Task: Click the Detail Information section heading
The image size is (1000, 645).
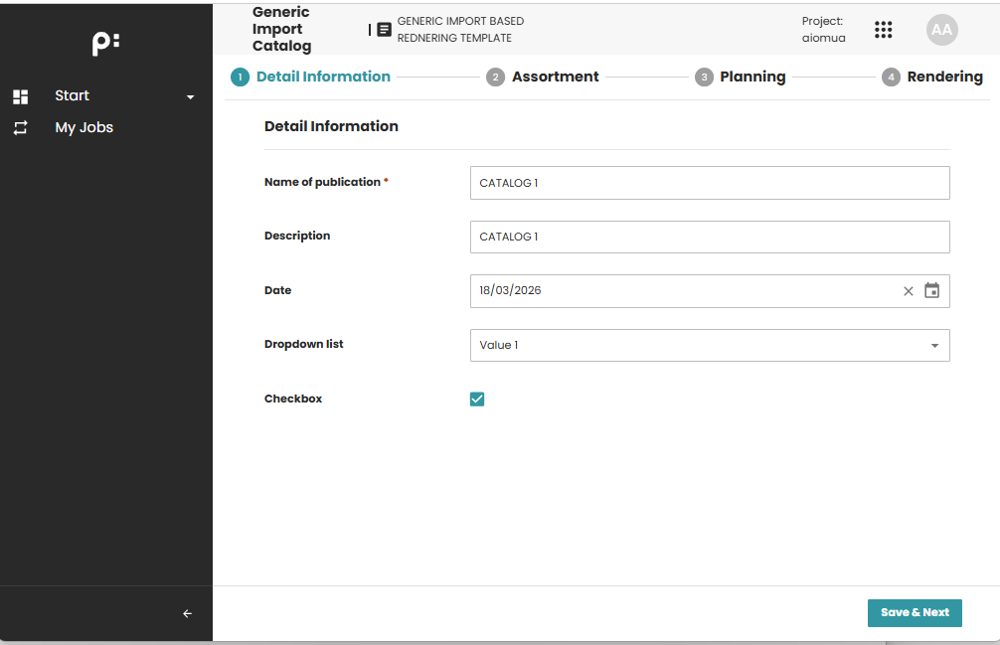Action: [x=331, y=126]
